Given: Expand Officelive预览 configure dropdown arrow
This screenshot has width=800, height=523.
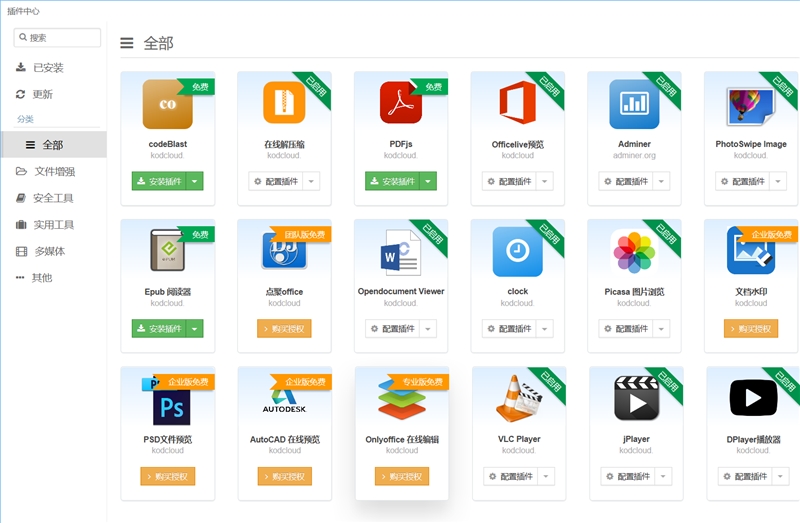Looking at the screenshot, I should click(544, 181).
